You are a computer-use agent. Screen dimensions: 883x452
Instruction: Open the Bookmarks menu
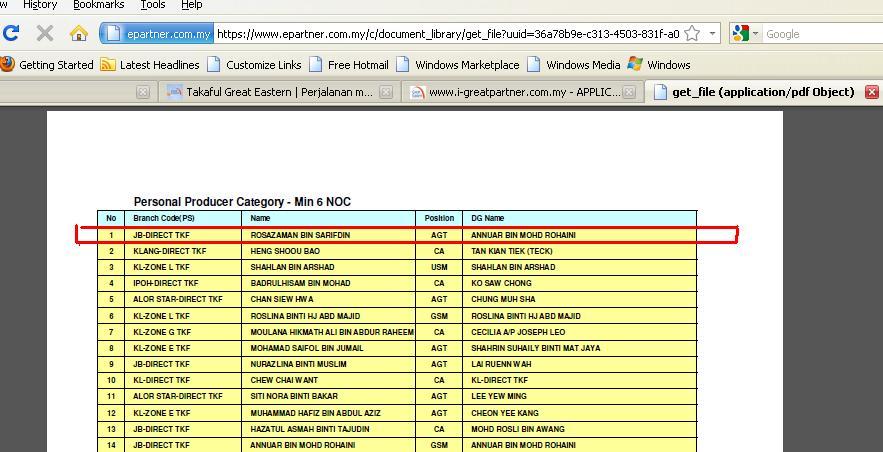(98, 5)
